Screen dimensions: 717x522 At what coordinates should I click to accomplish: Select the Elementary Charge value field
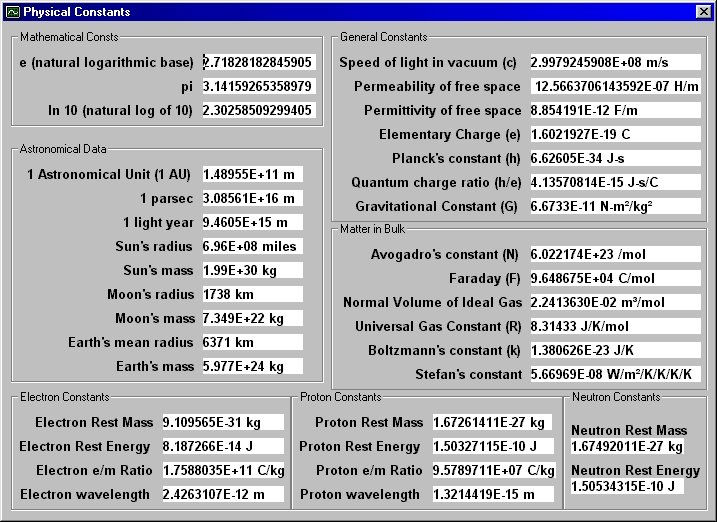615,134
